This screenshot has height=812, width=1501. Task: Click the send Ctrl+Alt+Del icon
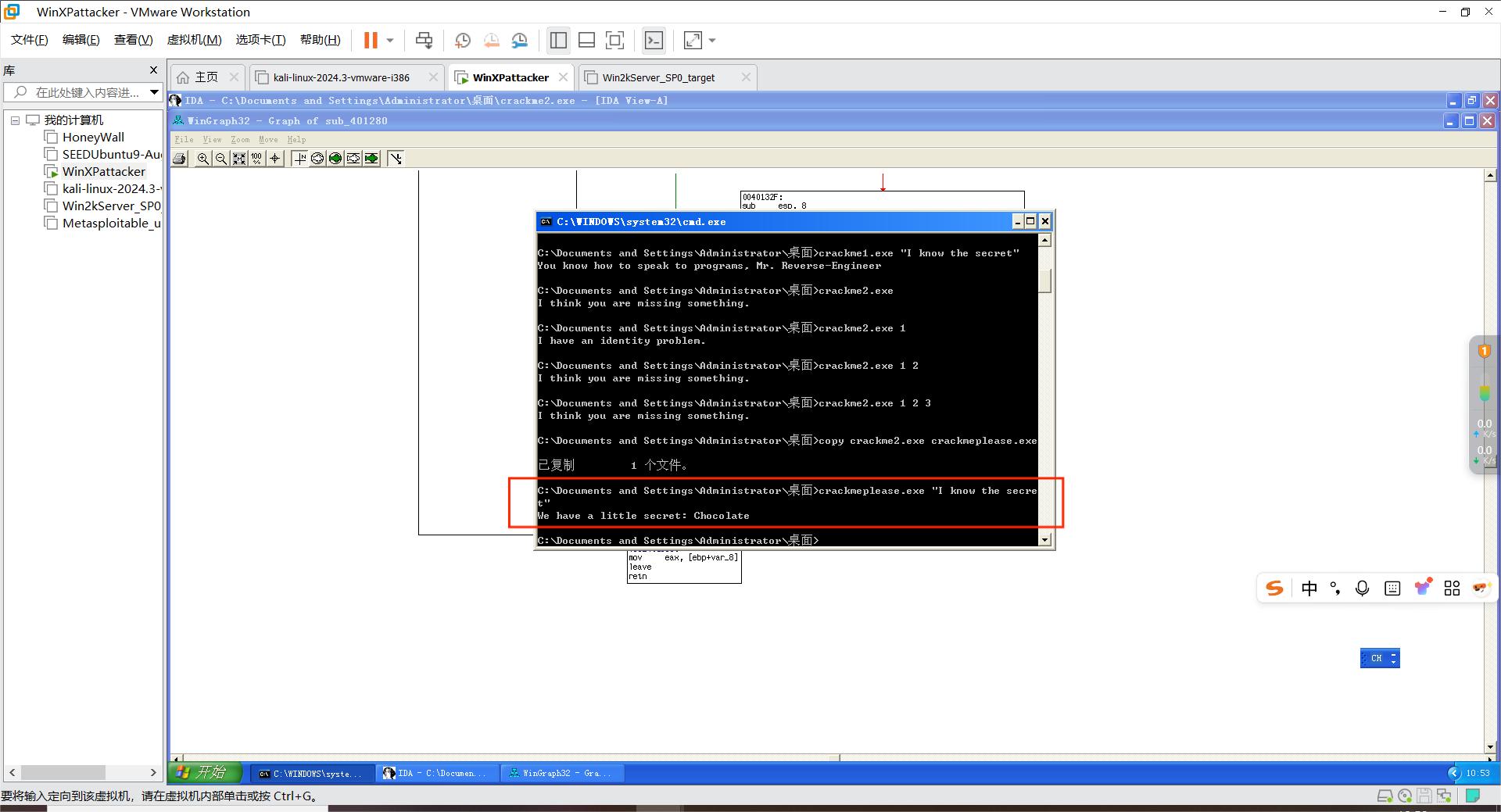pos(424,40)
